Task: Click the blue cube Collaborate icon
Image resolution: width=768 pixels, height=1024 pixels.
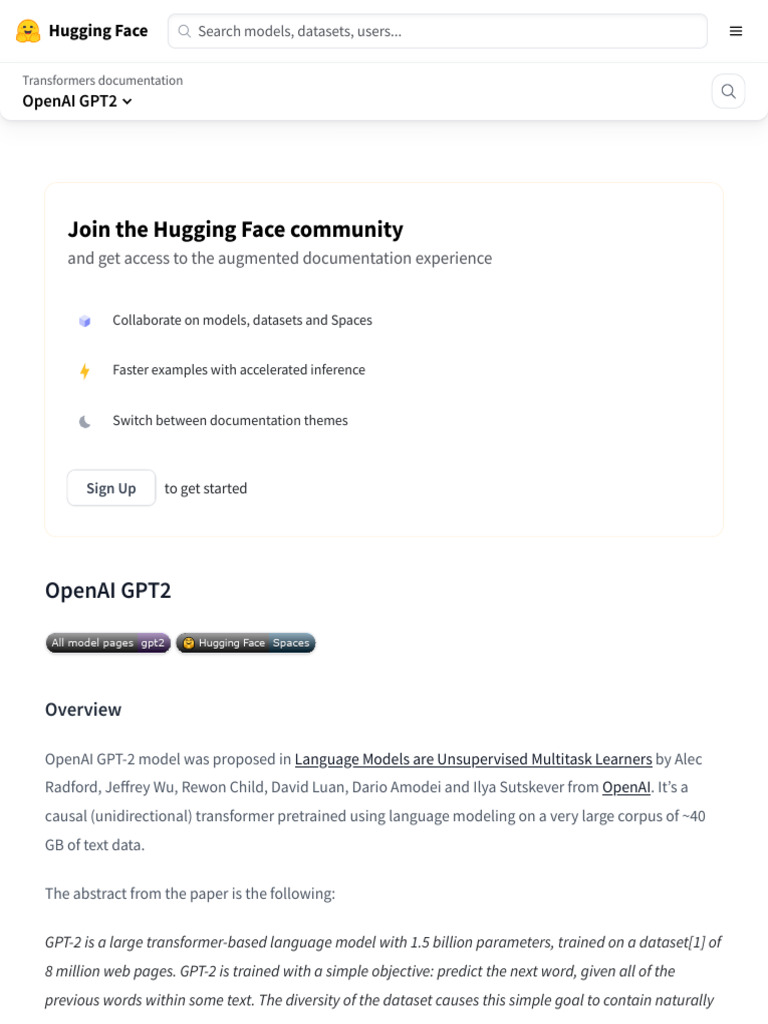Action: [85, 321]
